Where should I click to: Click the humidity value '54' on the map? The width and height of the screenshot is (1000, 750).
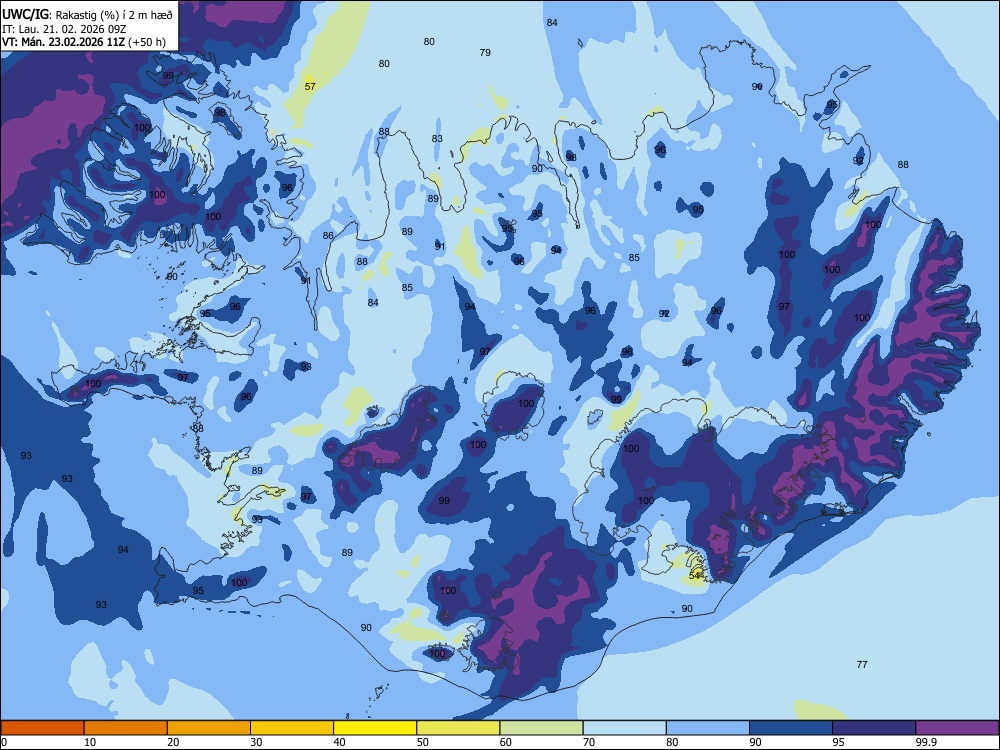coord(695,575)
